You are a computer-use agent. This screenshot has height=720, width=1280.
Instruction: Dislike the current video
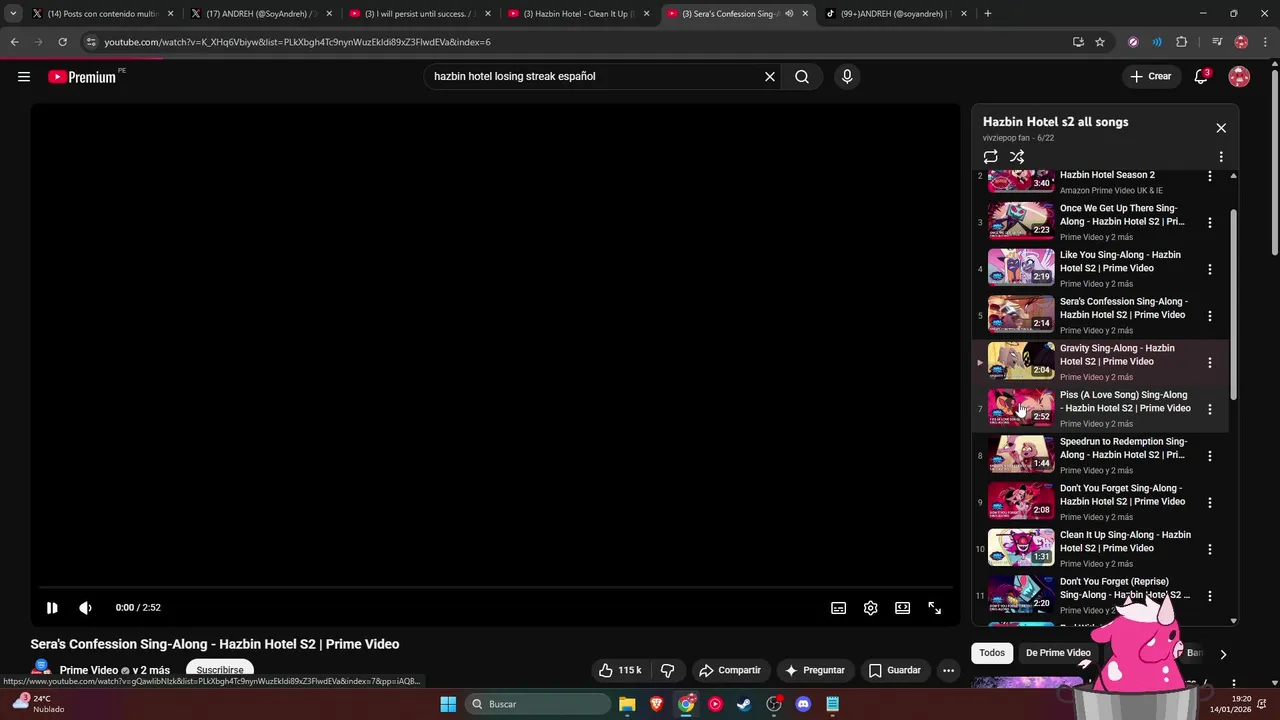click(x=668, y=670)
